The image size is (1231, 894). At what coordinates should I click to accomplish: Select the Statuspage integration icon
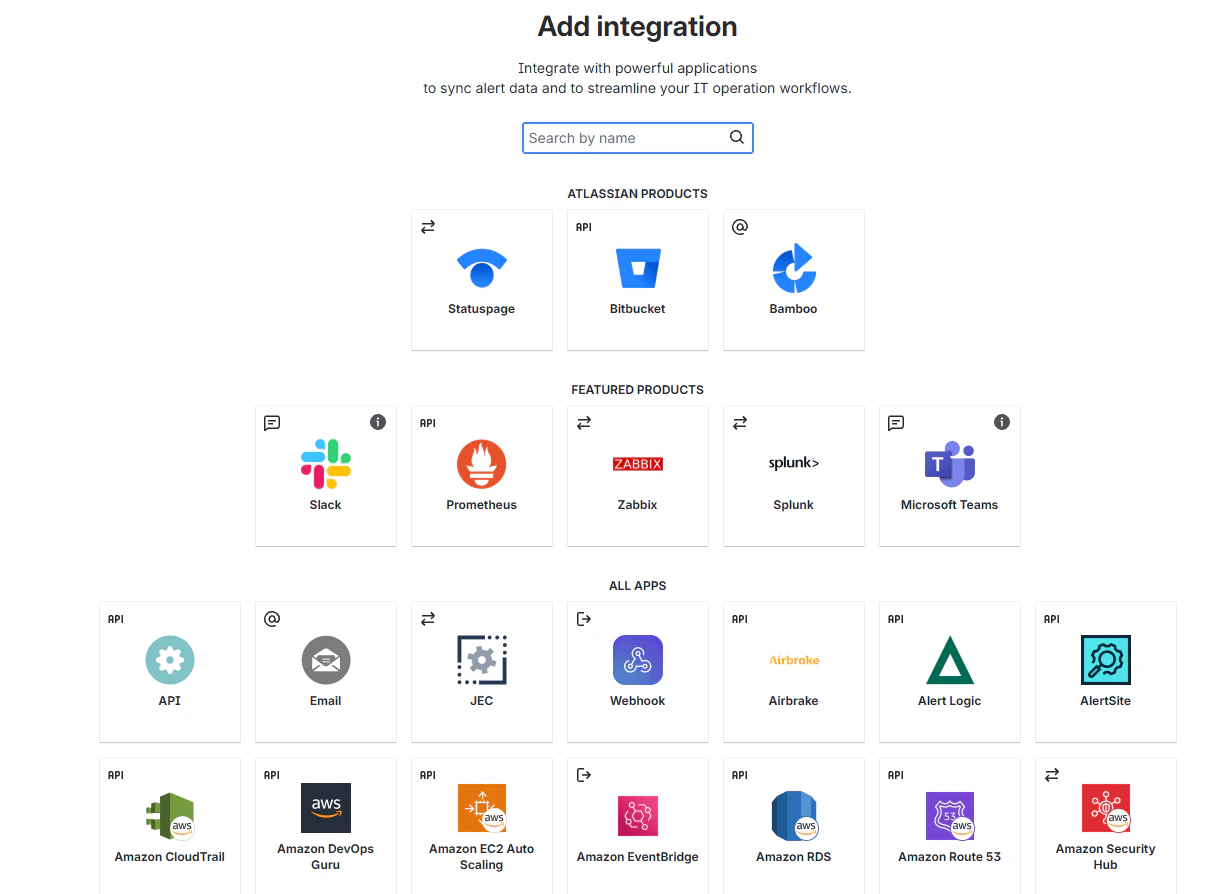coord(482,268)
